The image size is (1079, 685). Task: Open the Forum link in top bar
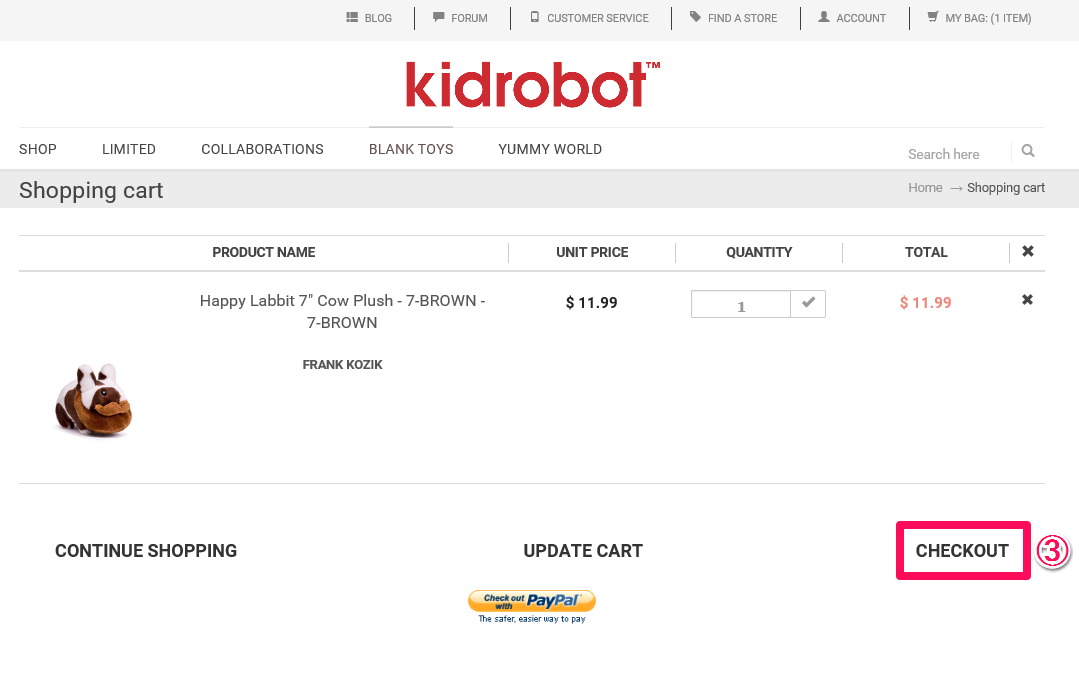coord(460,18)
